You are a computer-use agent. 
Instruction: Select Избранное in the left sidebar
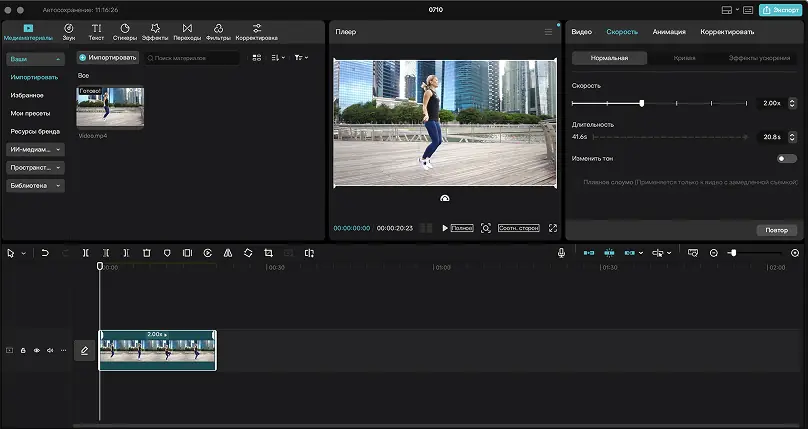[x=27, y=95]
